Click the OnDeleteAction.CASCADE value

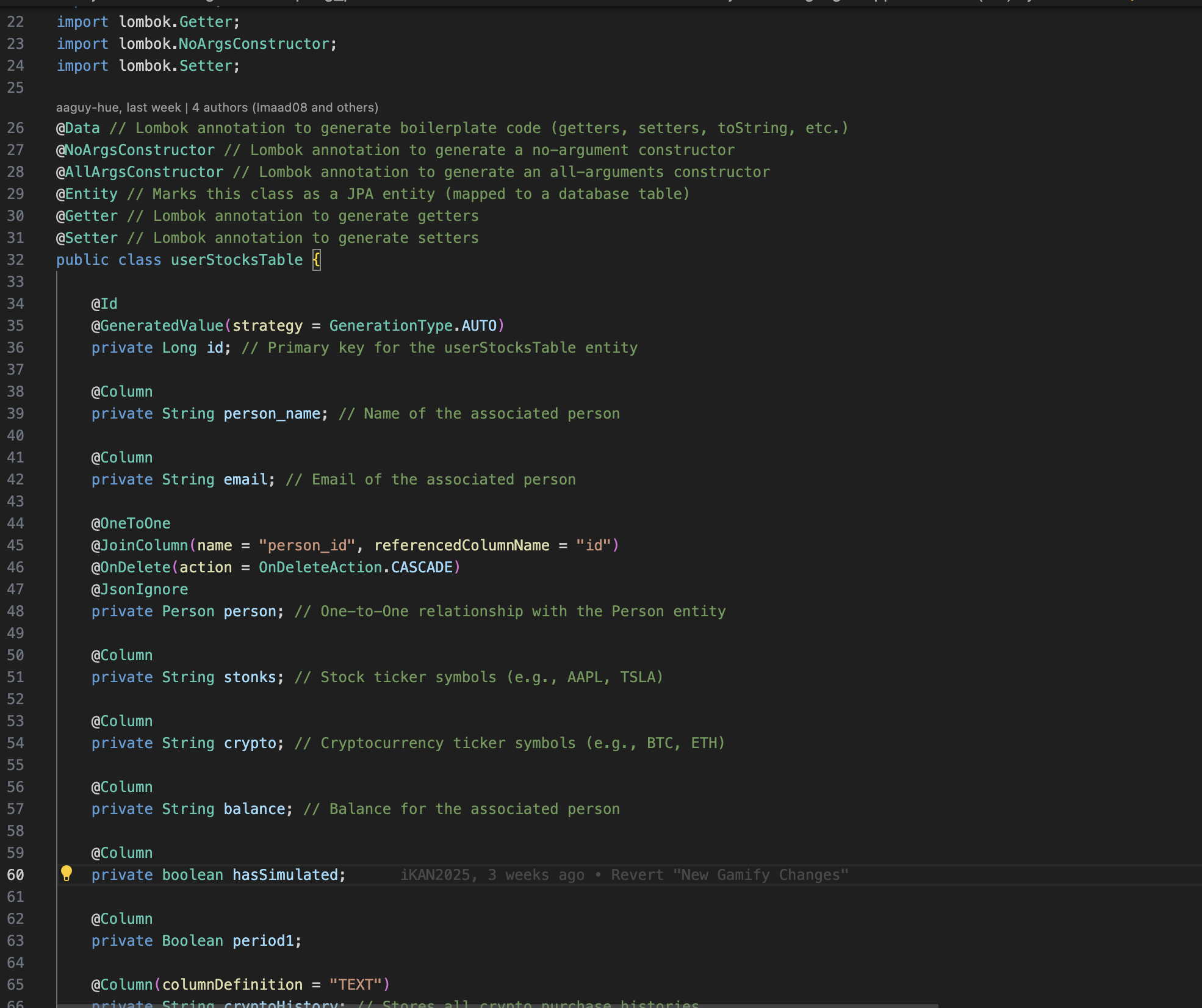(x=355, y=567)
